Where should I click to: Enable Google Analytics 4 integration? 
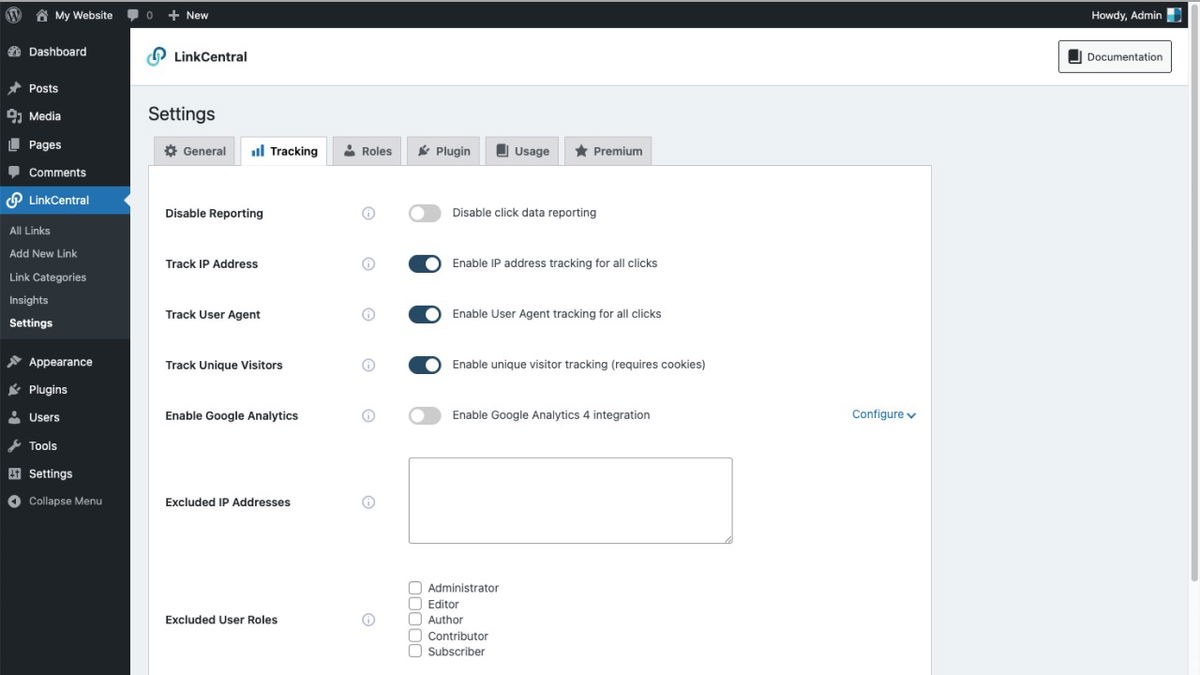[424, 415]
